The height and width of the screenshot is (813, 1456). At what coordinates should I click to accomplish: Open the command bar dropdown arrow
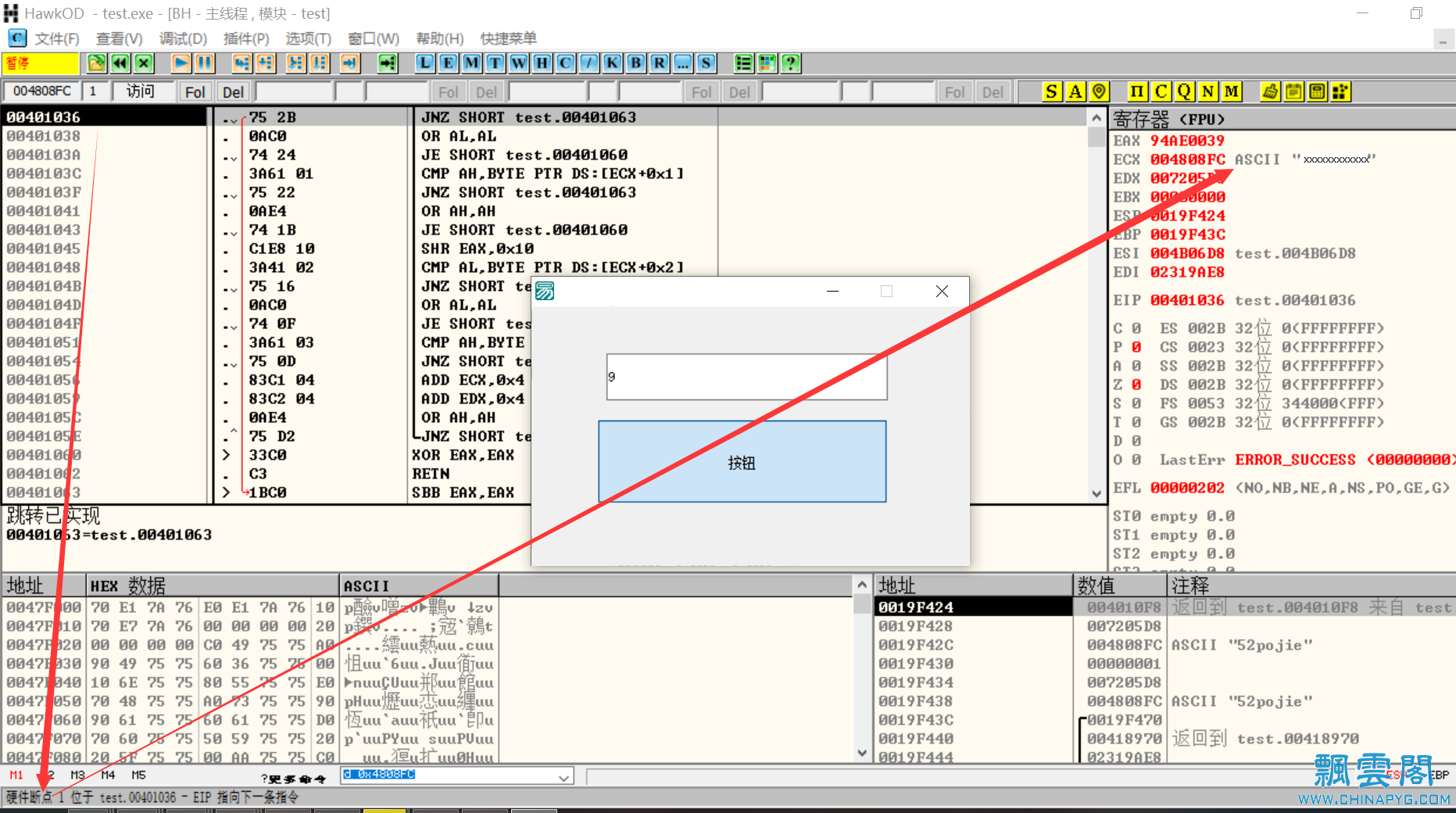563,776
